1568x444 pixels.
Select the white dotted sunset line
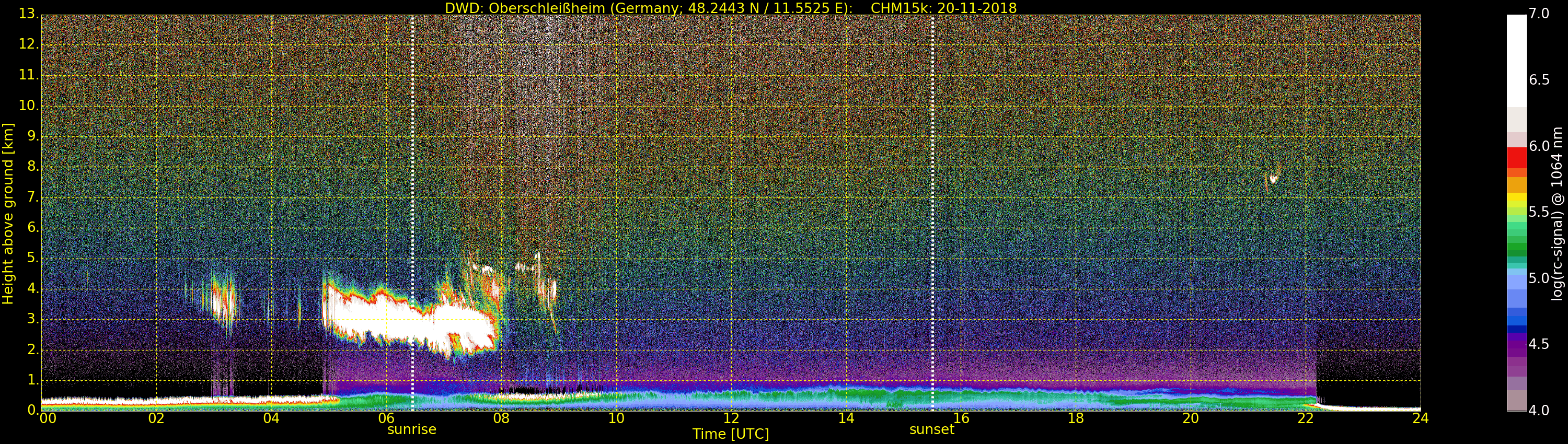[932, 182]
